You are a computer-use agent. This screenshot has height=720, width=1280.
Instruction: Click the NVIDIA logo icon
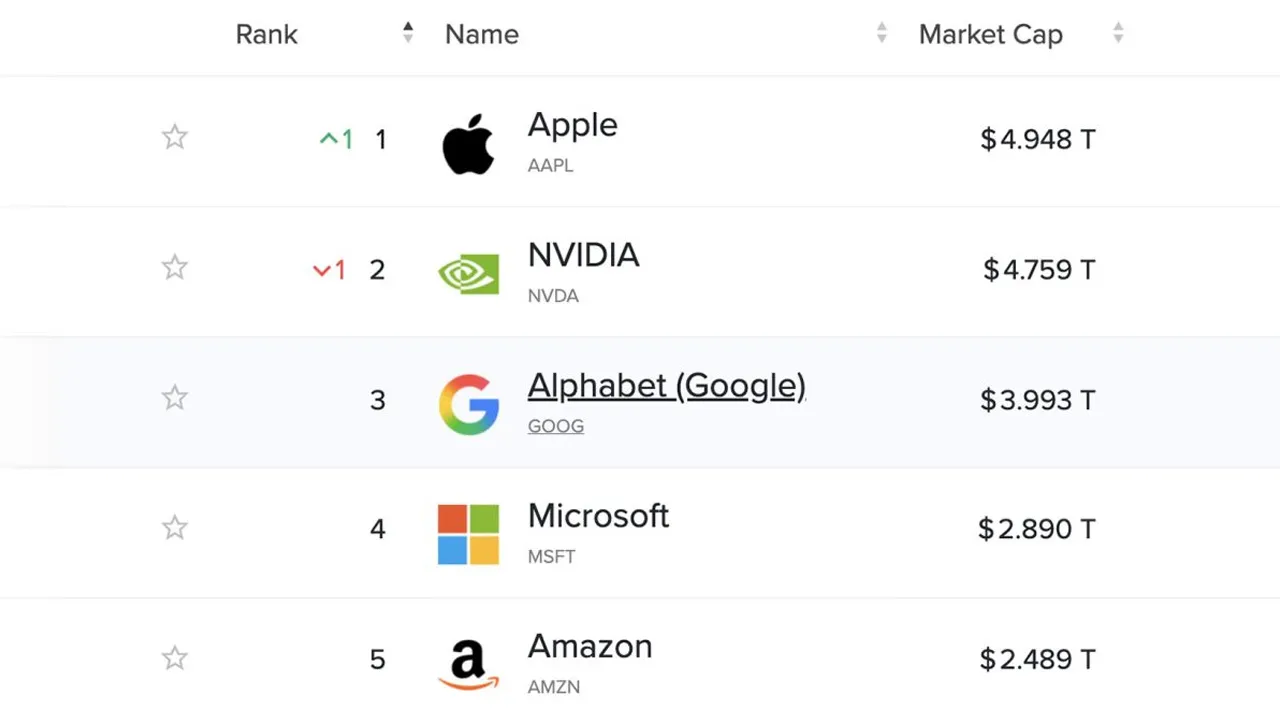tap(468, 274)
